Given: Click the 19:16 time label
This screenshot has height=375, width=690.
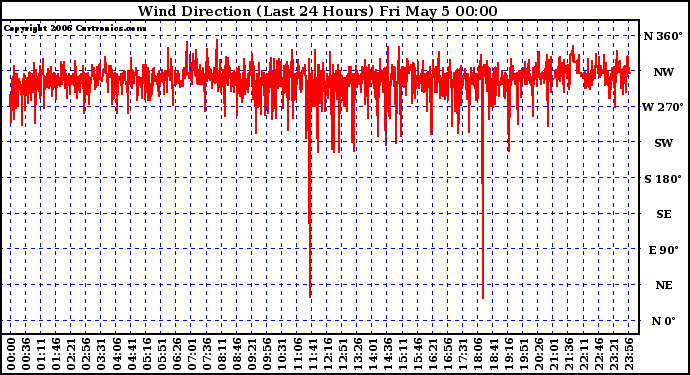Looking at the screenshot, I should click(508, 354).
